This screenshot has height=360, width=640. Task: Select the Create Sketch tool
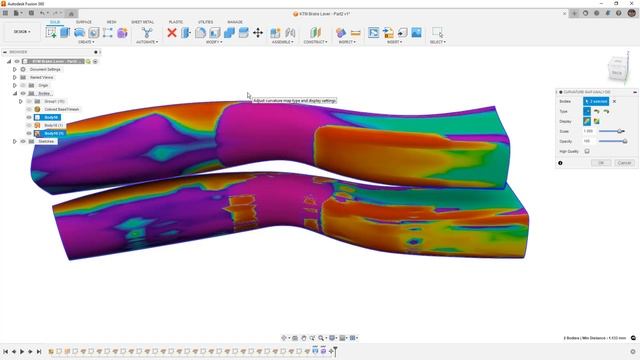coord(51,33)
